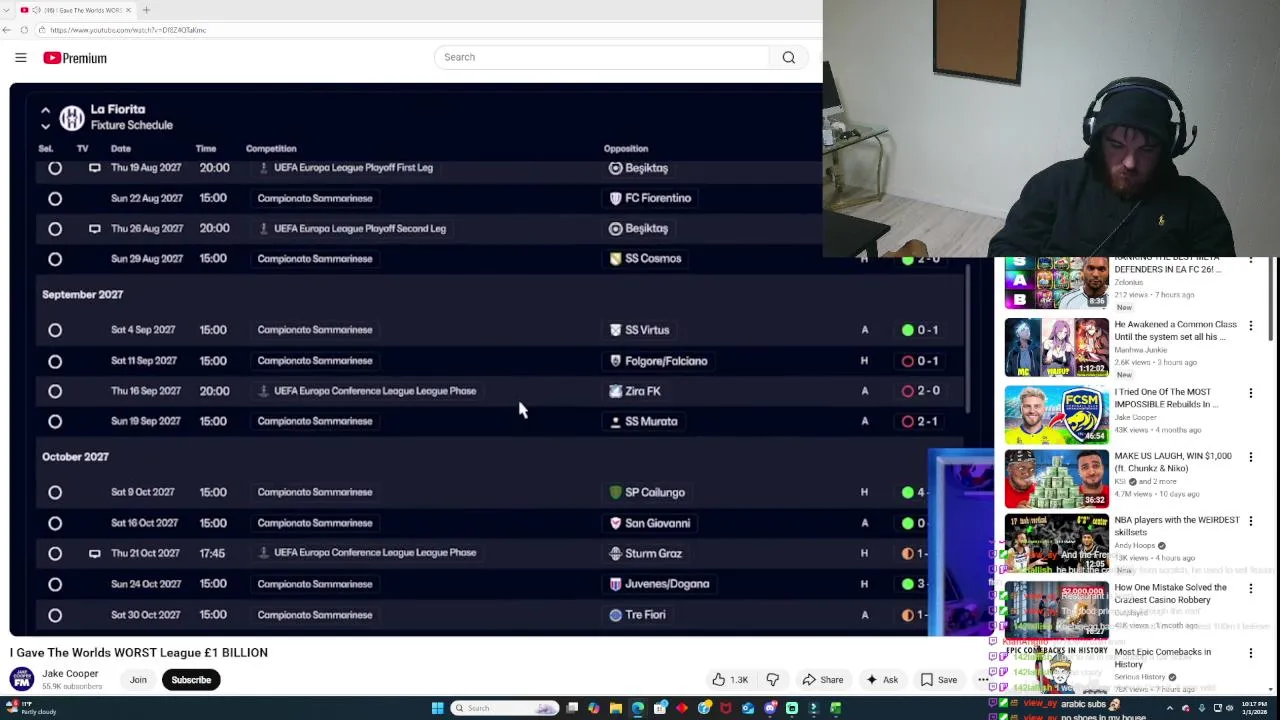Dislike the video with thumbs down
Image resolution: width=1280 pixels, height=720 pixels.
coord(772,680)
